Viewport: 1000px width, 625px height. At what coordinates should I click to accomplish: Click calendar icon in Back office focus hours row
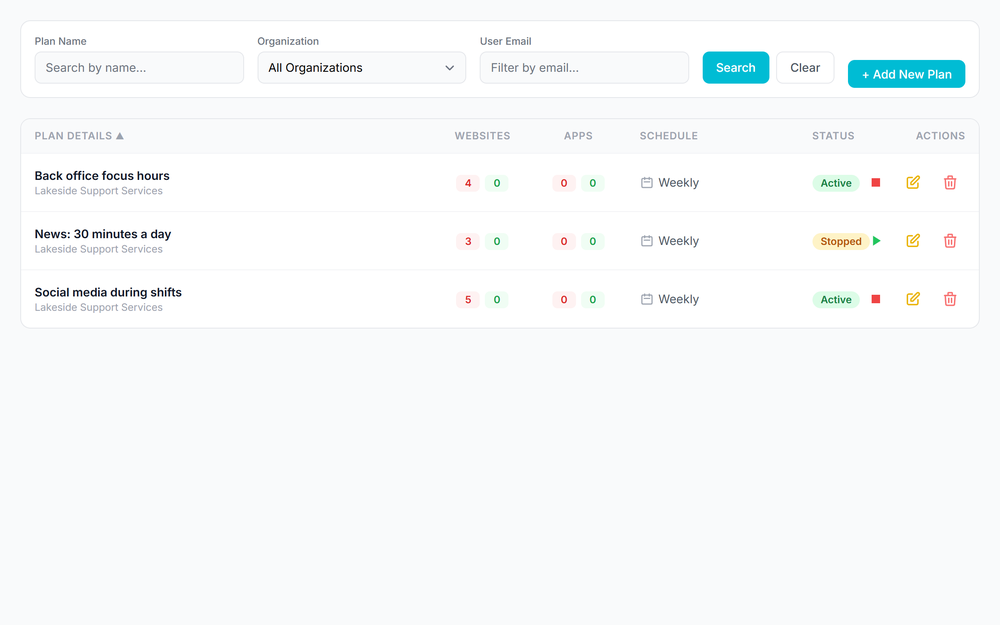coord(647,183)
